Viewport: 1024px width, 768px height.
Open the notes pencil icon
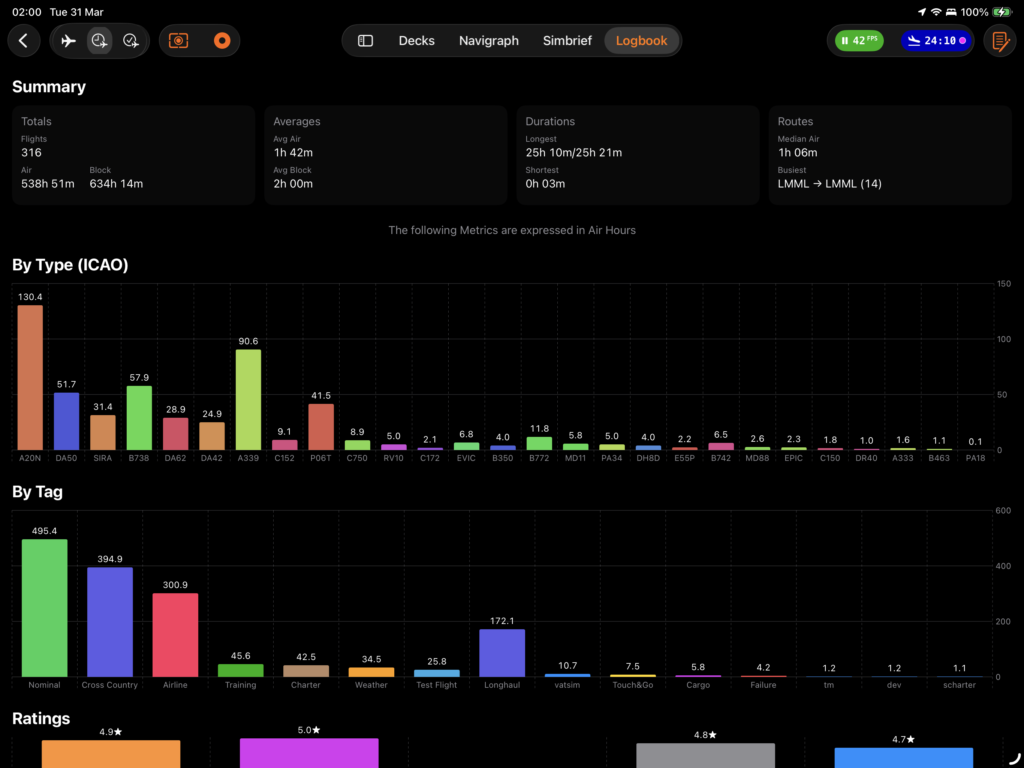pos(998,41)
